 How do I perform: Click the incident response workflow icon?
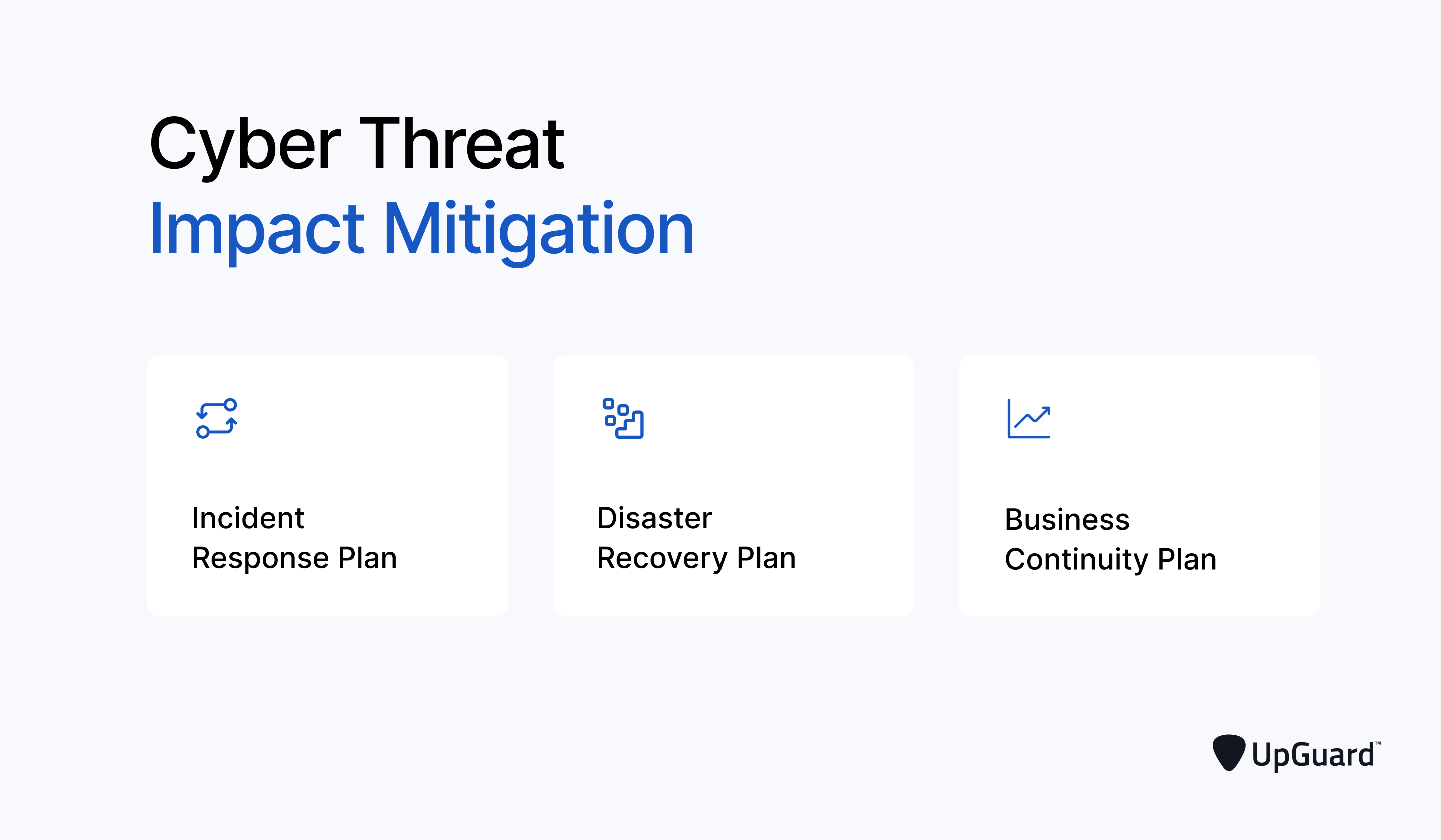point(216,419)
